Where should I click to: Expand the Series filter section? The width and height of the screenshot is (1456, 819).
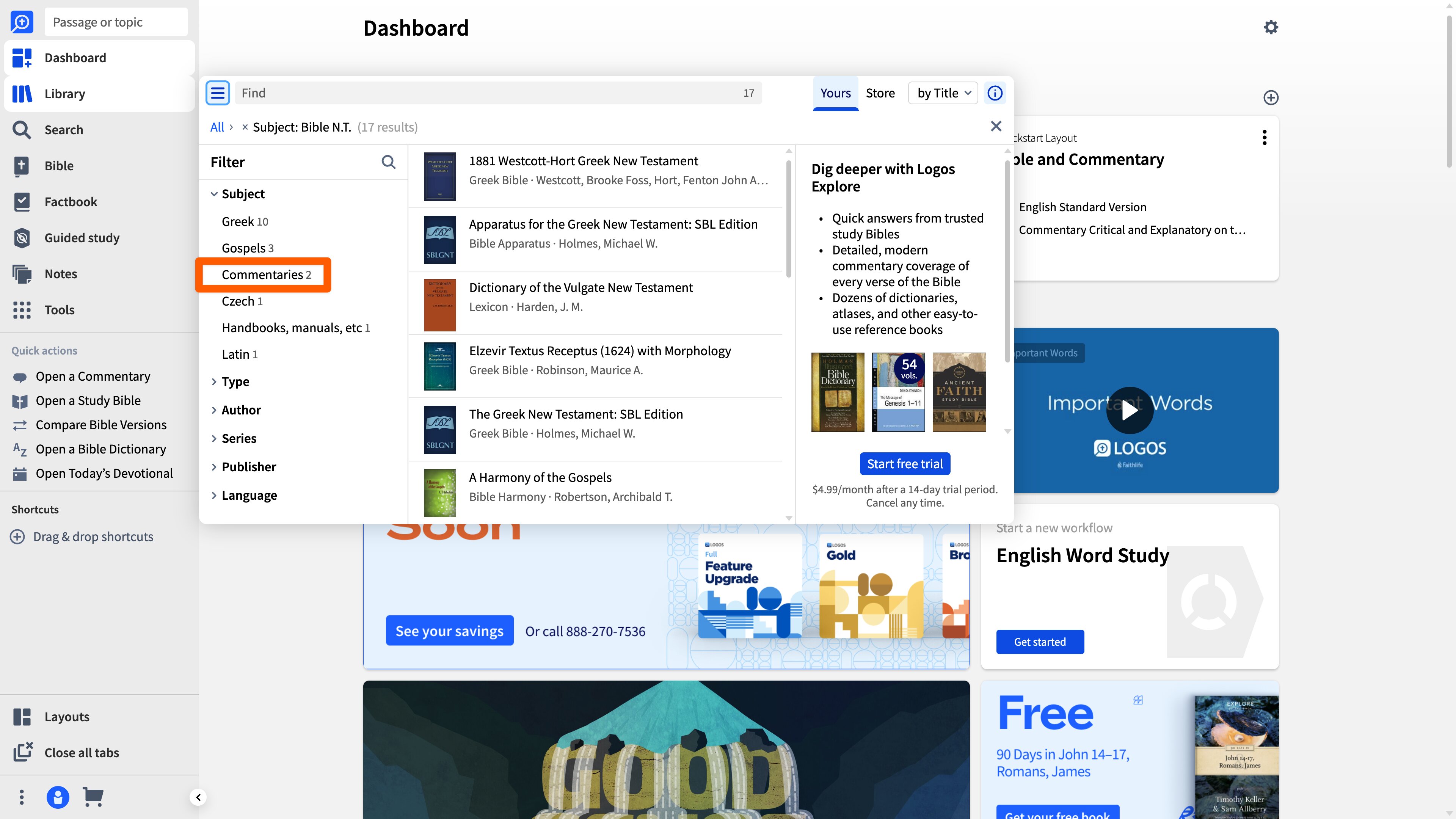214,438
